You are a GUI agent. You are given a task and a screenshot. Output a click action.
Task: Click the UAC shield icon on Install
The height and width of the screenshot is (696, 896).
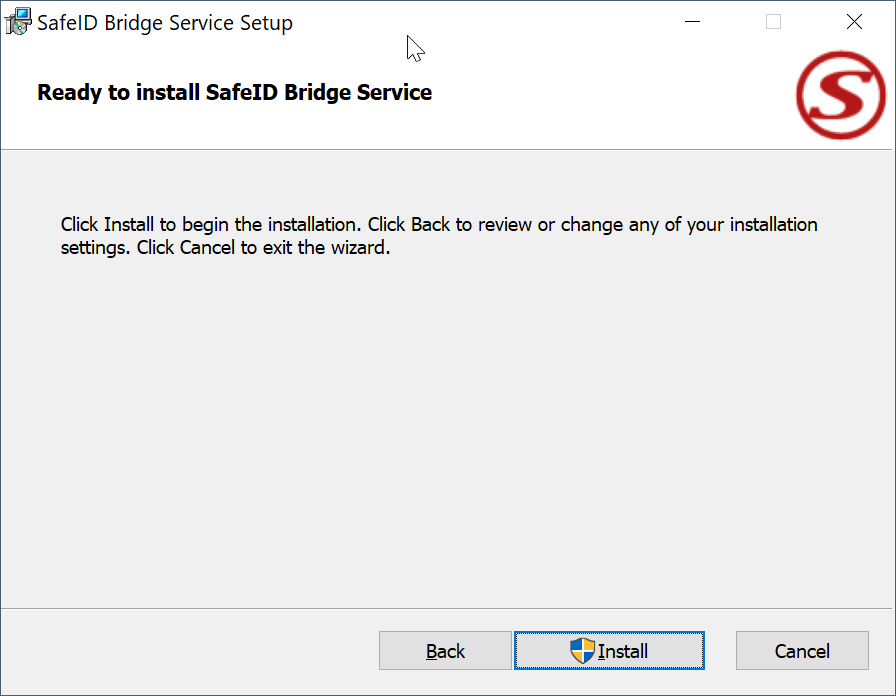pyautogui.click(x=582, y=651)
